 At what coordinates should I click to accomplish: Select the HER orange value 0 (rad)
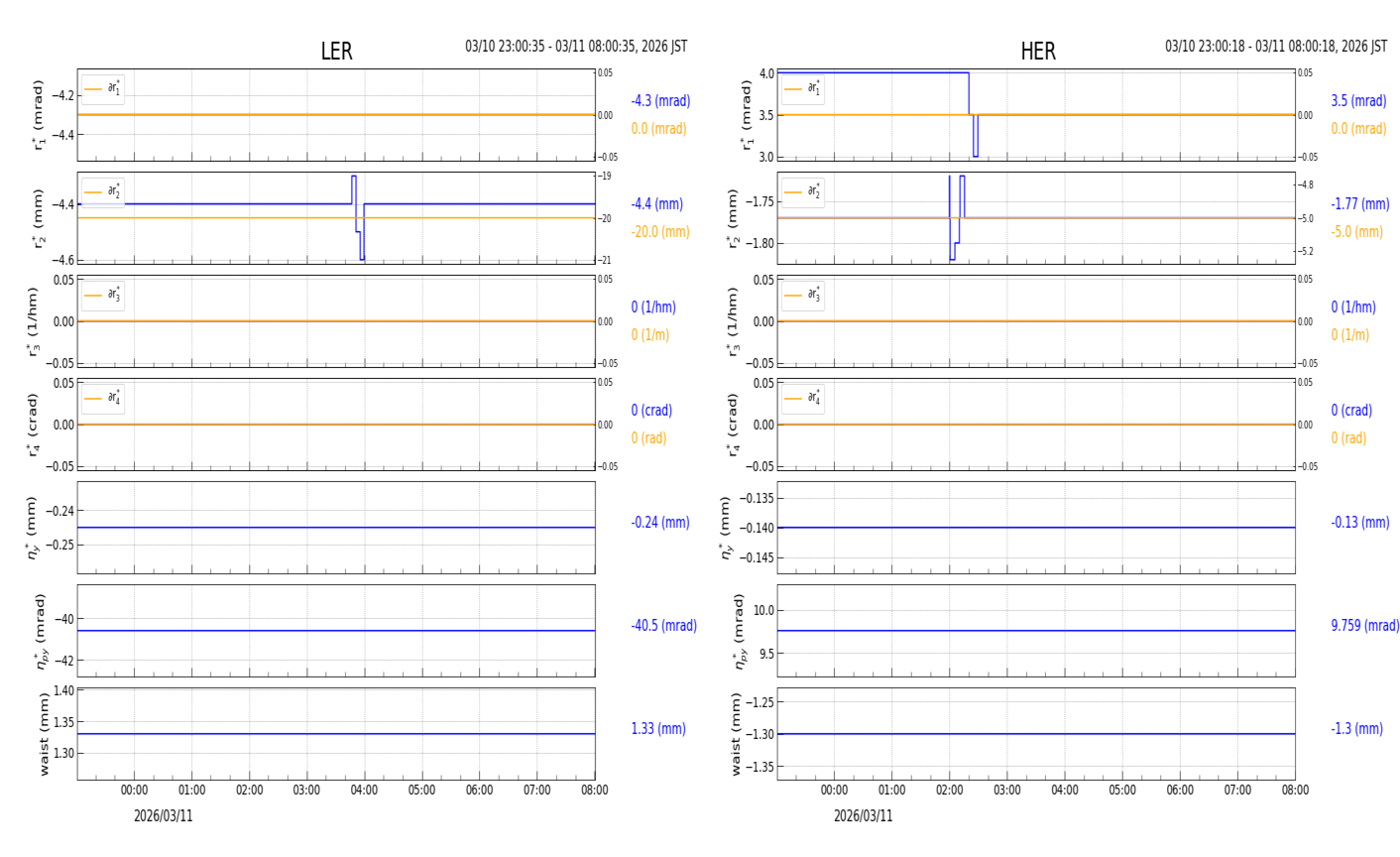pos(1348,438)
